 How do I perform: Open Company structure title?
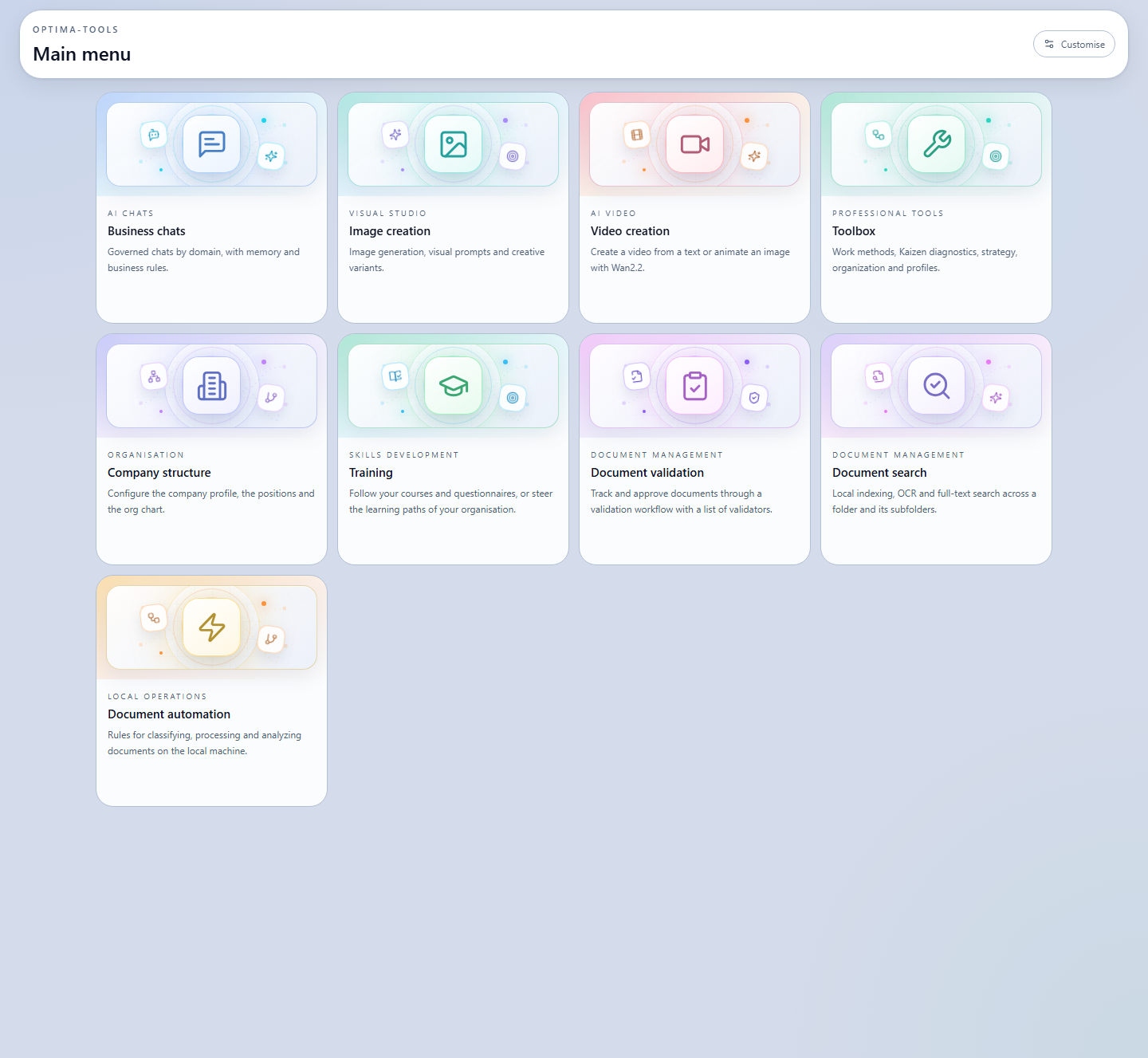click(x=159, y=473)
